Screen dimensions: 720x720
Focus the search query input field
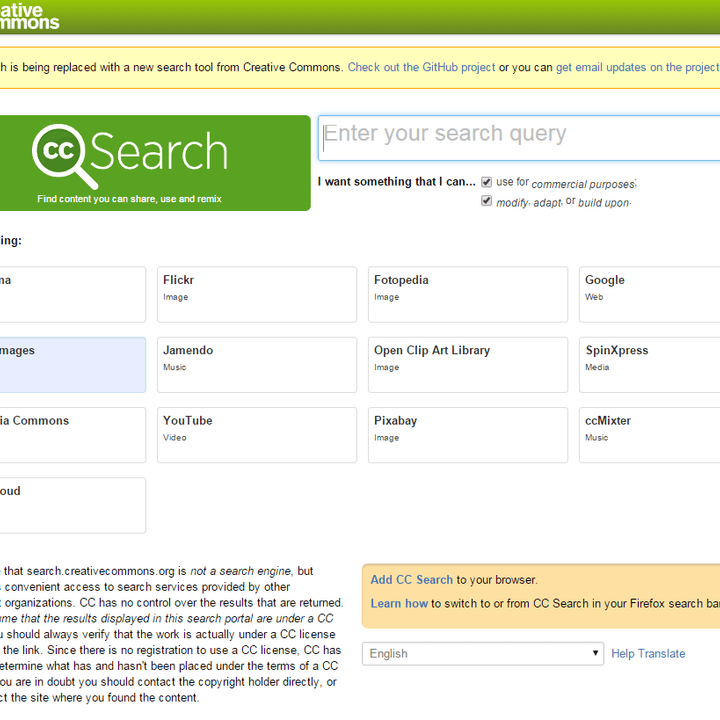pos(519,138)
